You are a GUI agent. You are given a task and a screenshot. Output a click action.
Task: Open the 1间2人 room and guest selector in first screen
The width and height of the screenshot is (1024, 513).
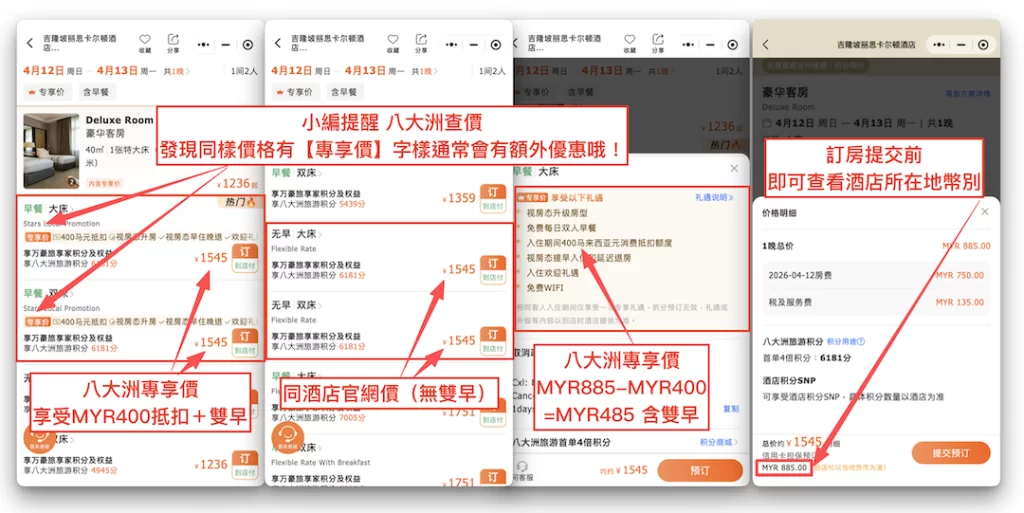243,71
